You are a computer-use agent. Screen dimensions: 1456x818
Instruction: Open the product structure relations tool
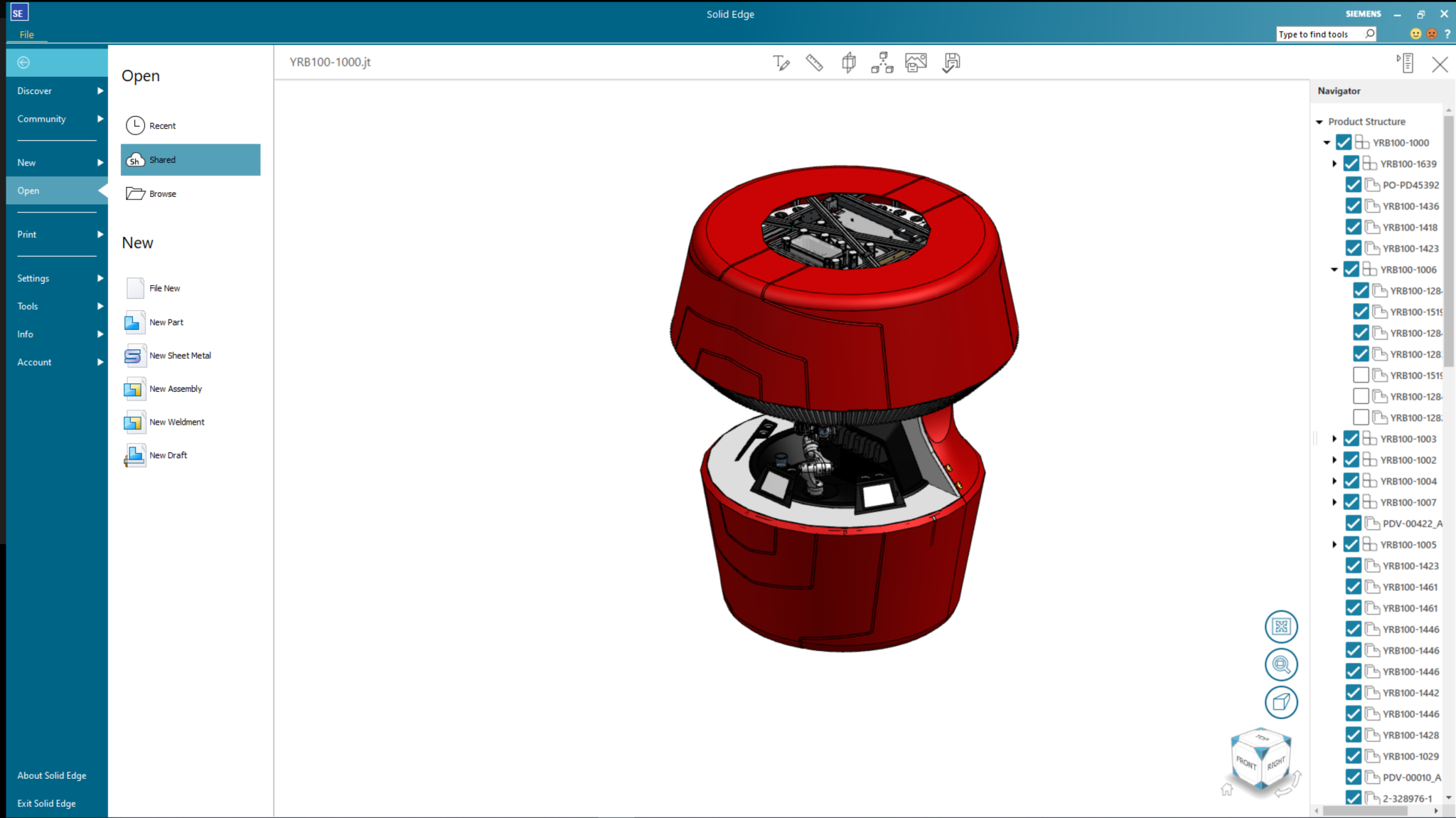pyautogui.click(x=882, y=63)
